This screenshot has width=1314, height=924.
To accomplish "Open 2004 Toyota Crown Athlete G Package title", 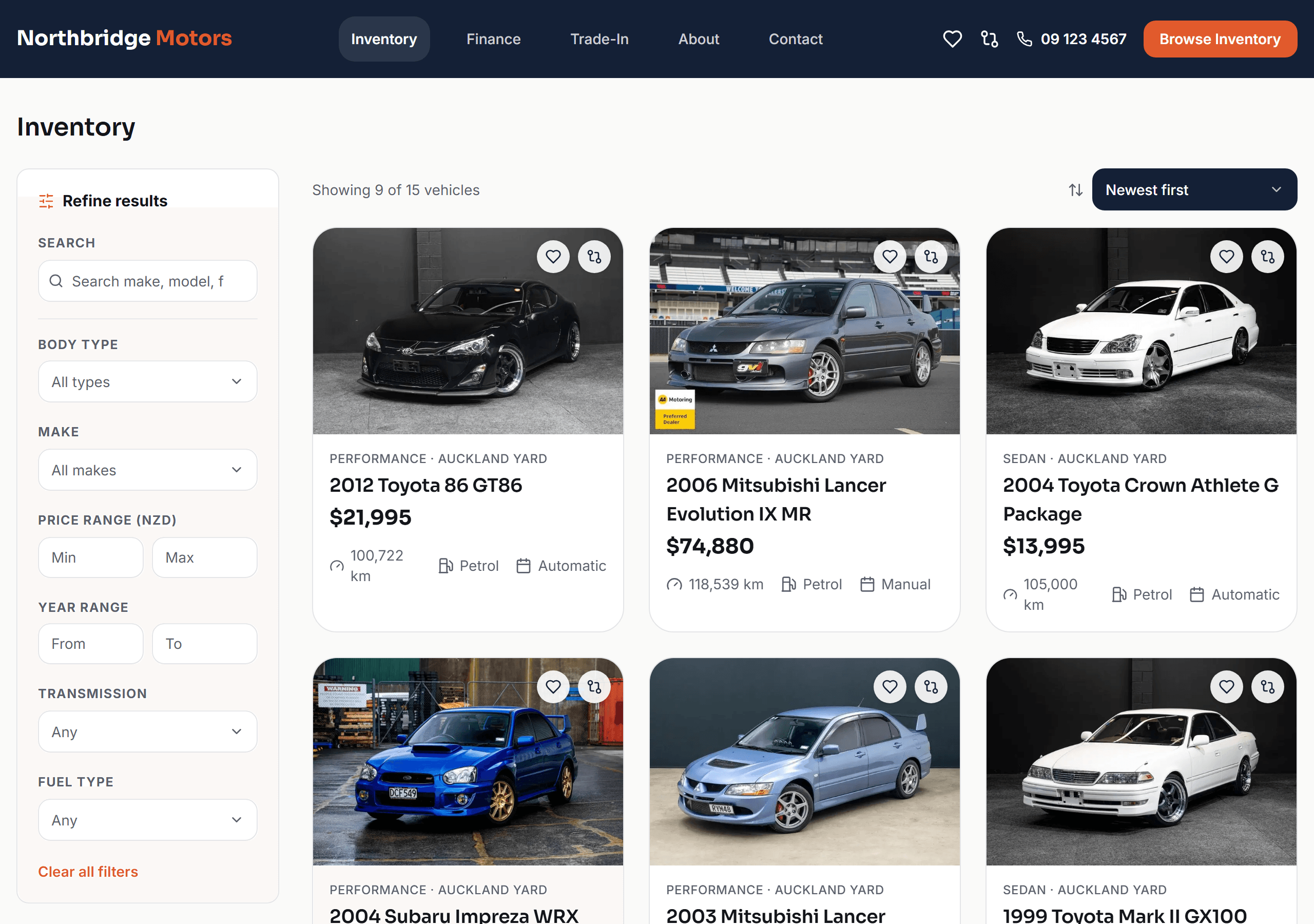I will click(1140, 499).
